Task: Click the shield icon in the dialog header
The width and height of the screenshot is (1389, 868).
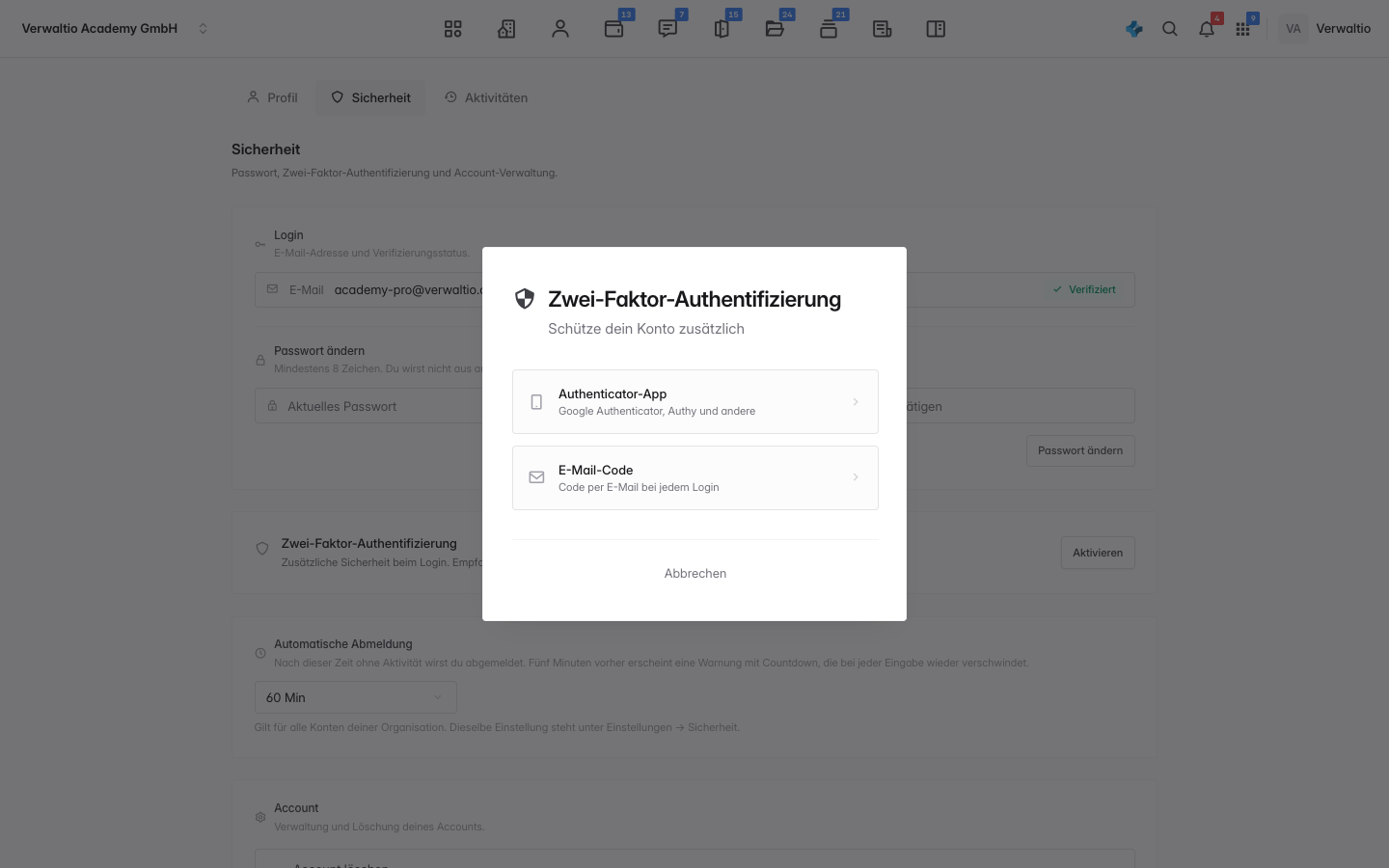Action: [525, 299]
